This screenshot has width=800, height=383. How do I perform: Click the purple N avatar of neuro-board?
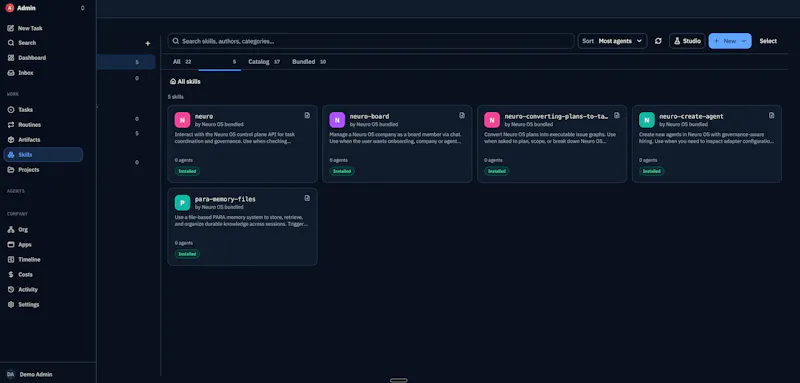[x=337, y=120]
